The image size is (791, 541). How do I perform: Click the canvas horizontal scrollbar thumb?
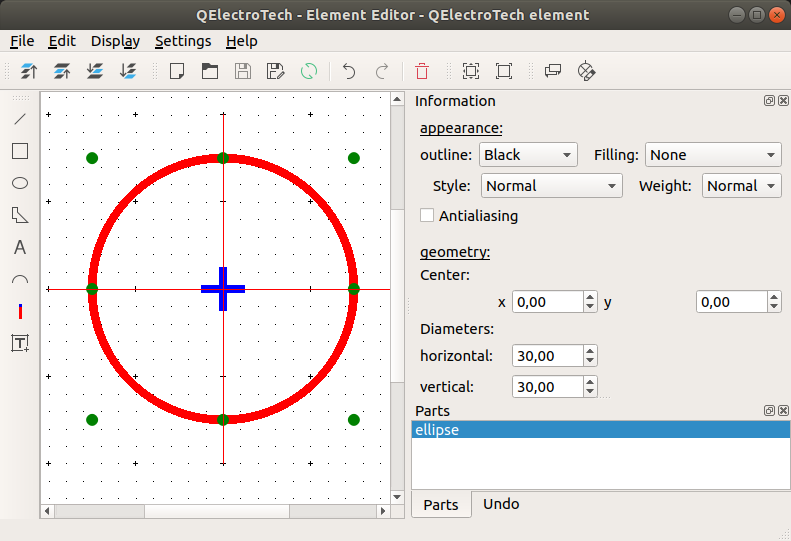point(217,511)
